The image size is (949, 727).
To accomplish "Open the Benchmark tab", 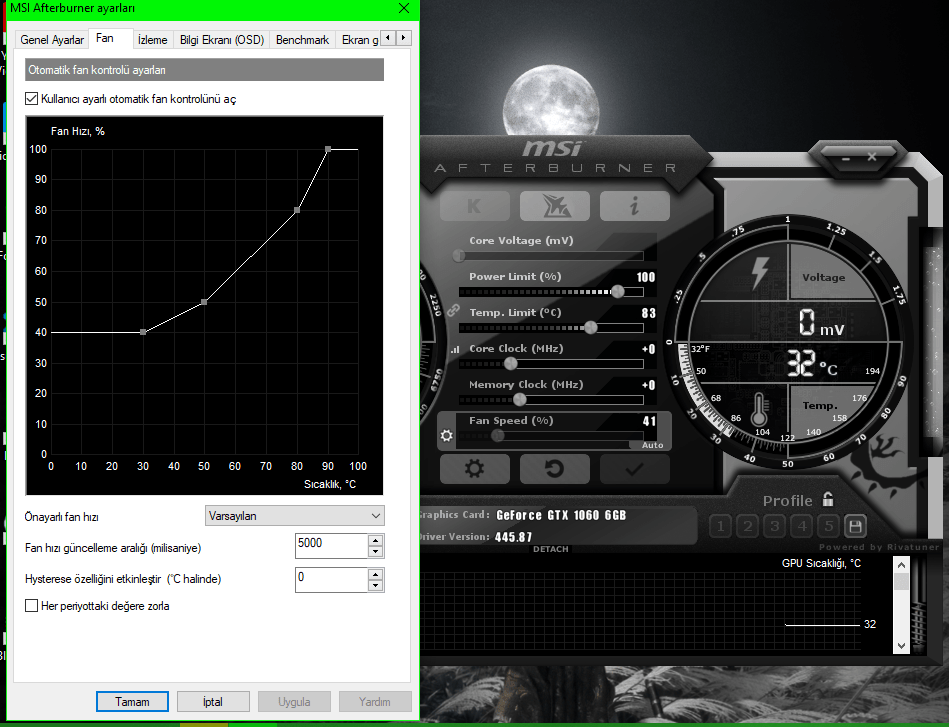I will 302,39.
